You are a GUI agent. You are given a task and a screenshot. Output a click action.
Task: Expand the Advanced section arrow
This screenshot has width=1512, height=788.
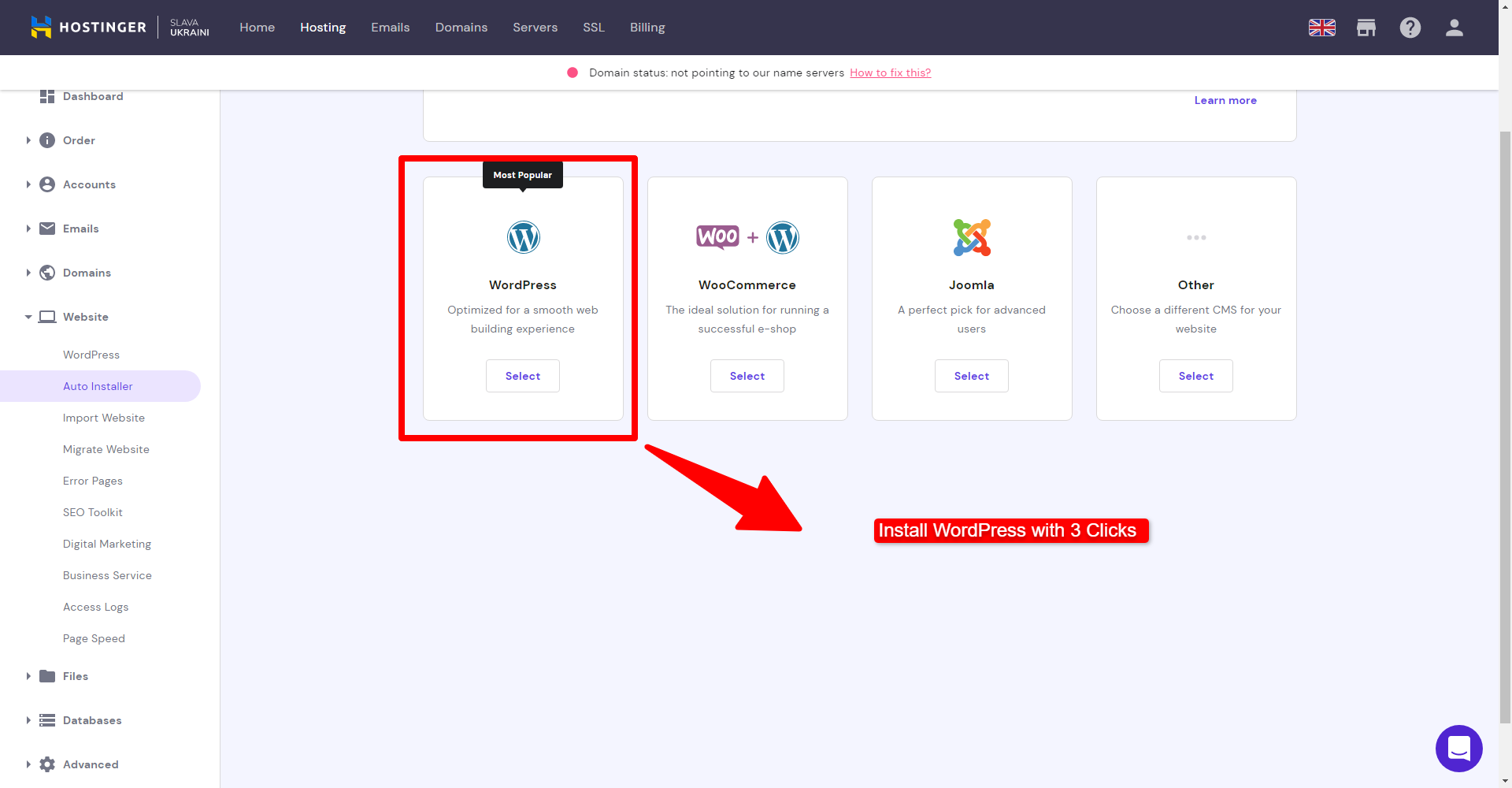point(28,764)
